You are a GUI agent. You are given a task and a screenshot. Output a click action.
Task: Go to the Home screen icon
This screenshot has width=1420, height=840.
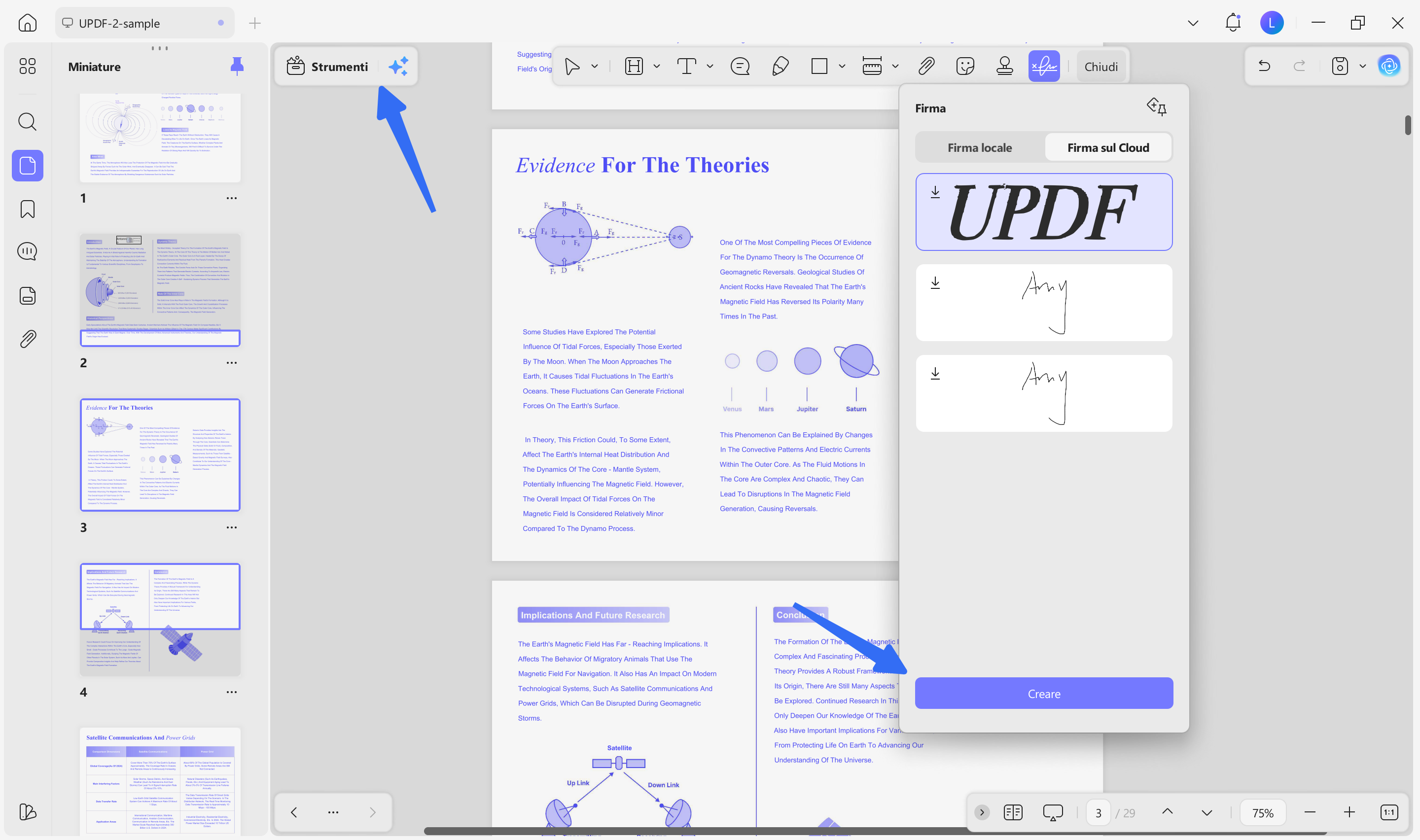click(27, 23)
